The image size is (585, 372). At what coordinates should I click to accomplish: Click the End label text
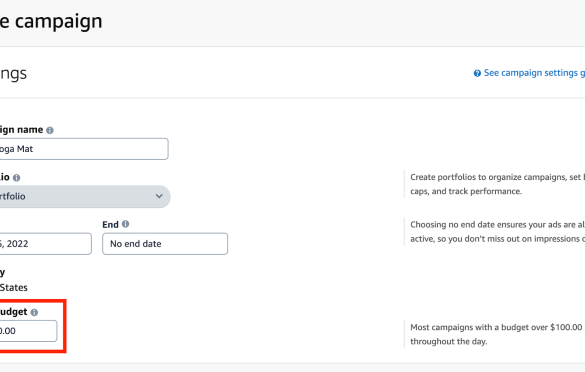(110, 225)
